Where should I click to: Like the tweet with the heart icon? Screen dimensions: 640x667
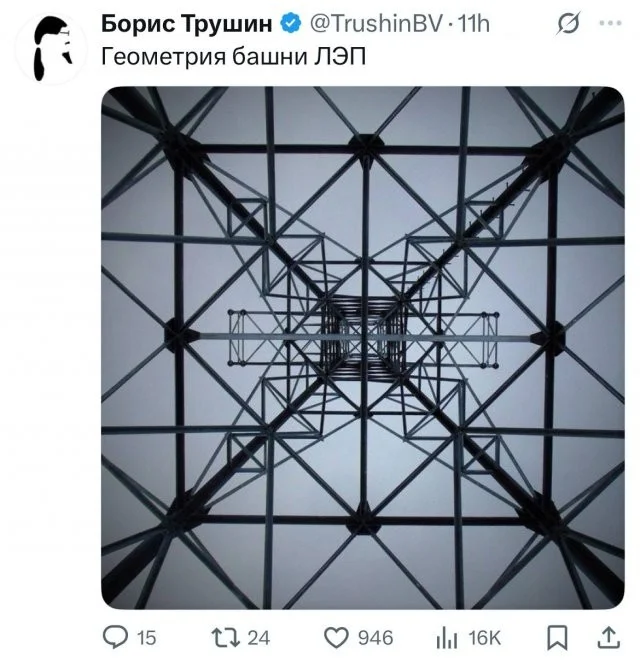pos(337,636)
